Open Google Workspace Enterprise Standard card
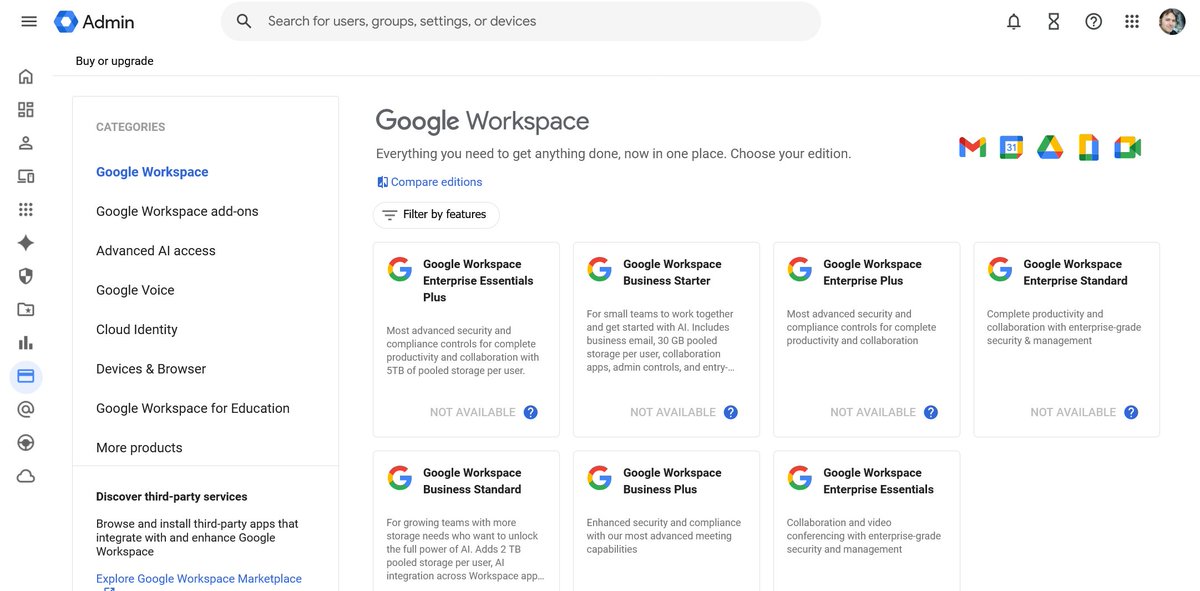 [1067, 339]
